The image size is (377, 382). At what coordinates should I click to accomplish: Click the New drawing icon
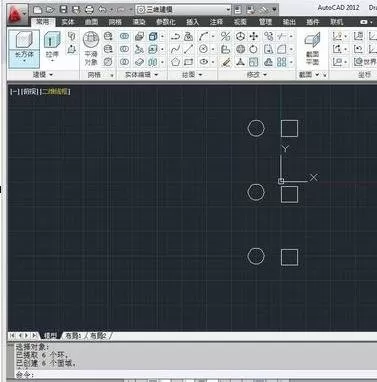[37, 10]
